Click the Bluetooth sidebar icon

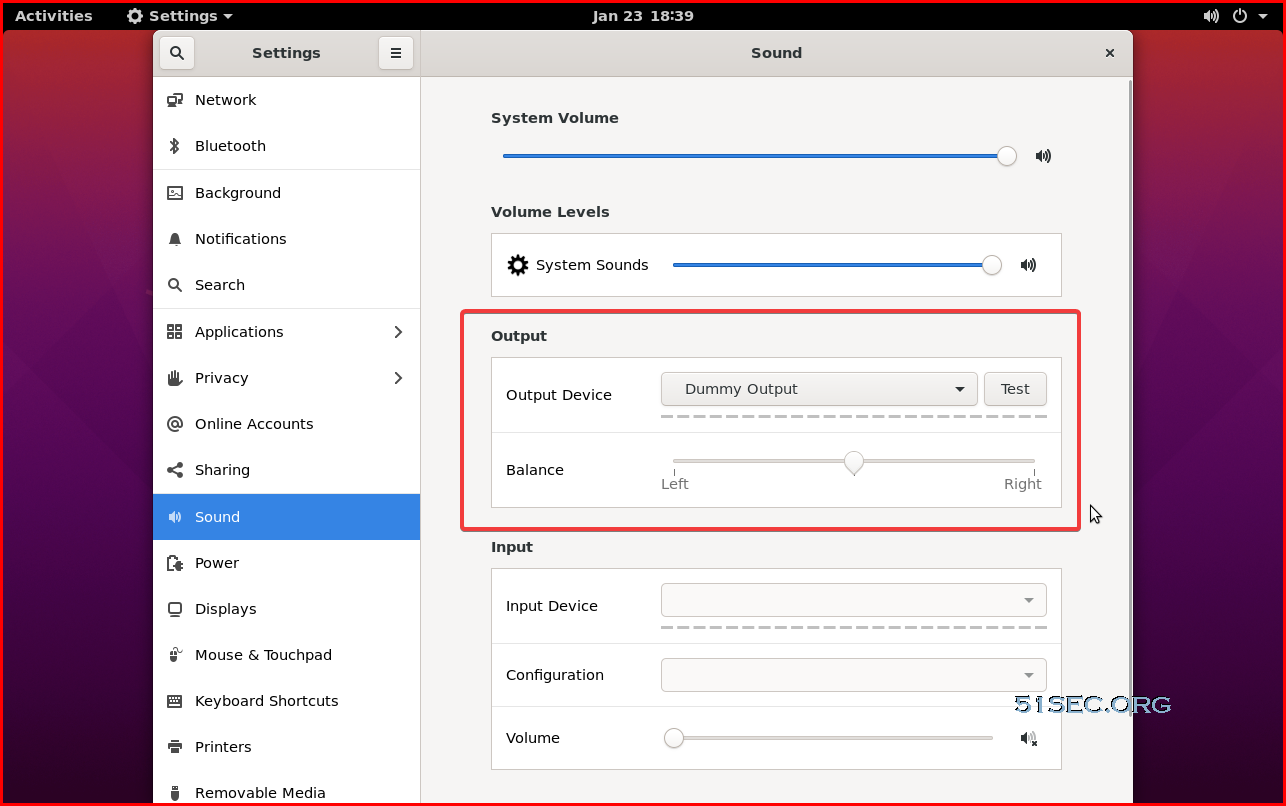[x=174, y=146]
